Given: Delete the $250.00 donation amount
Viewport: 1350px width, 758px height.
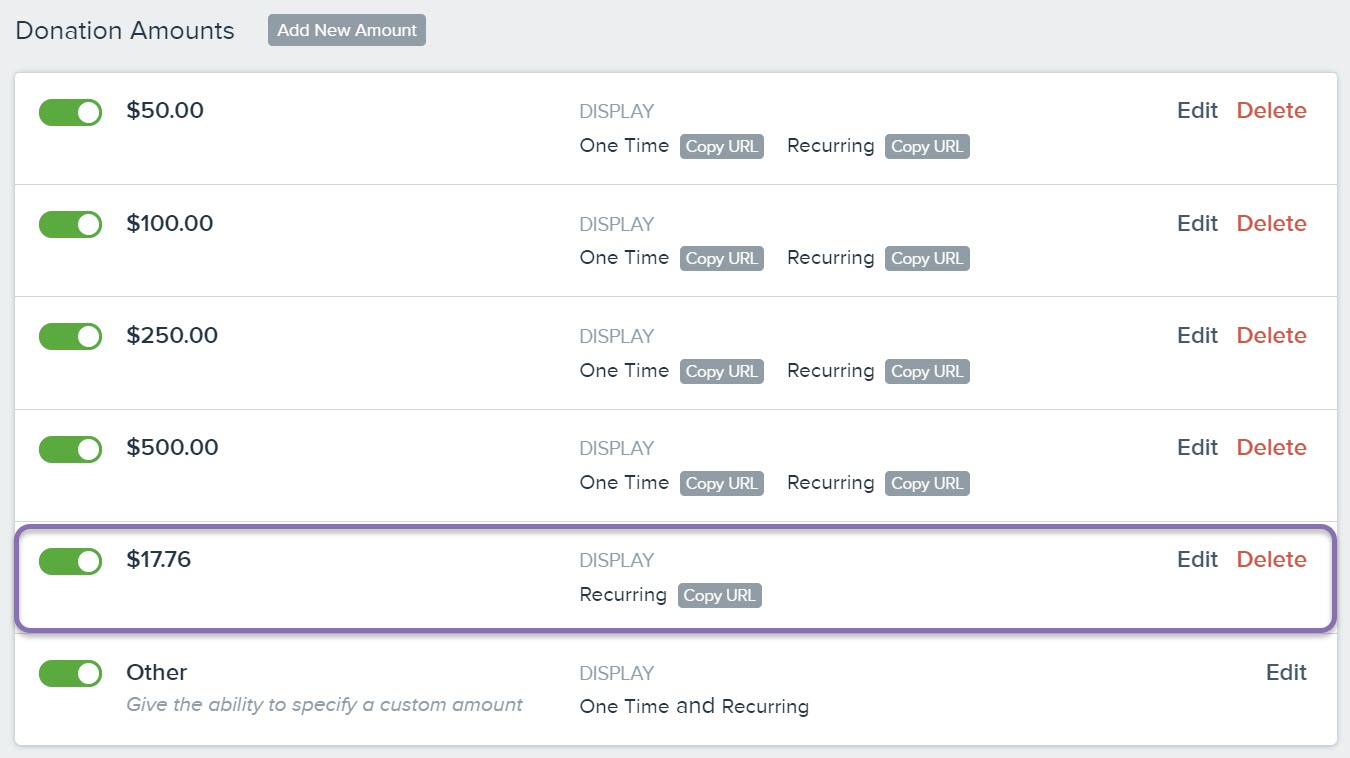Looking at the screenshot, I should tap(1271, 335).
